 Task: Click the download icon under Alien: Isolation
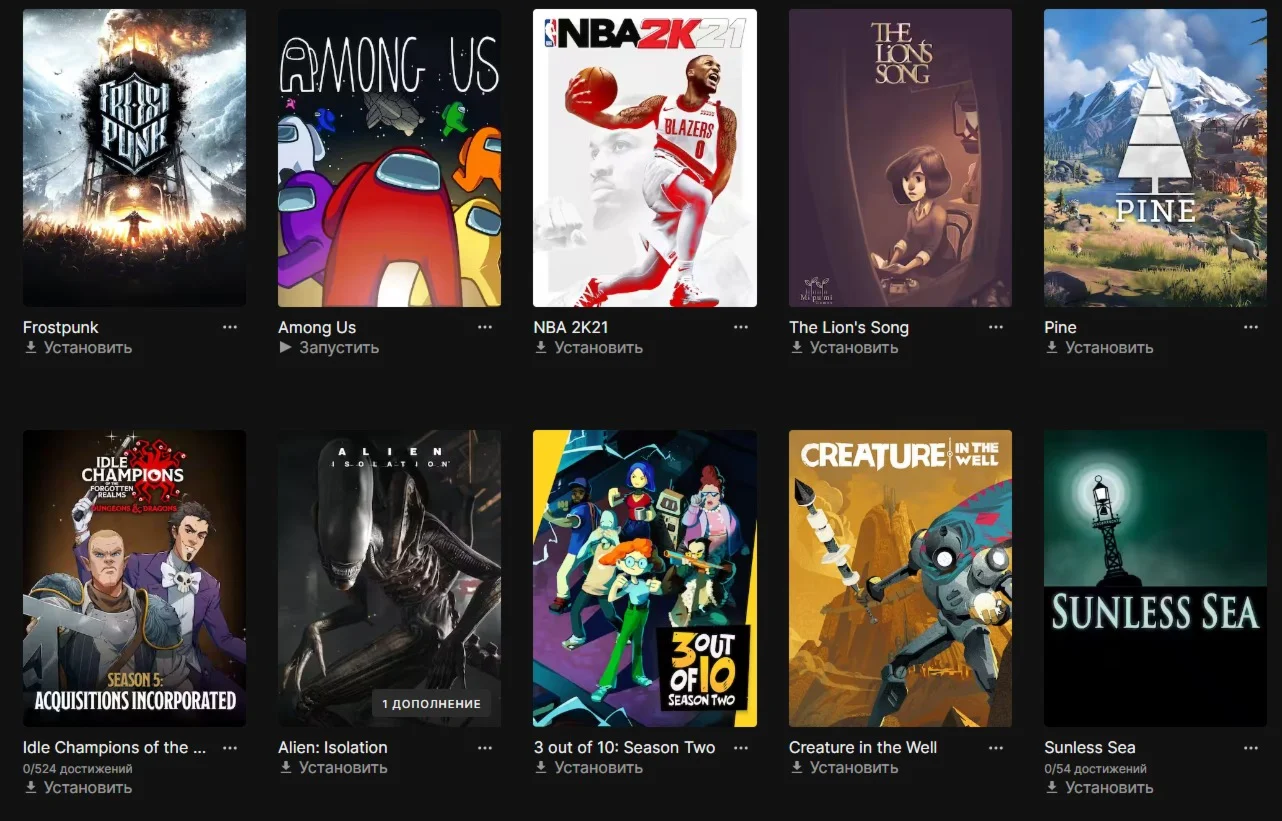click(285, 768)
